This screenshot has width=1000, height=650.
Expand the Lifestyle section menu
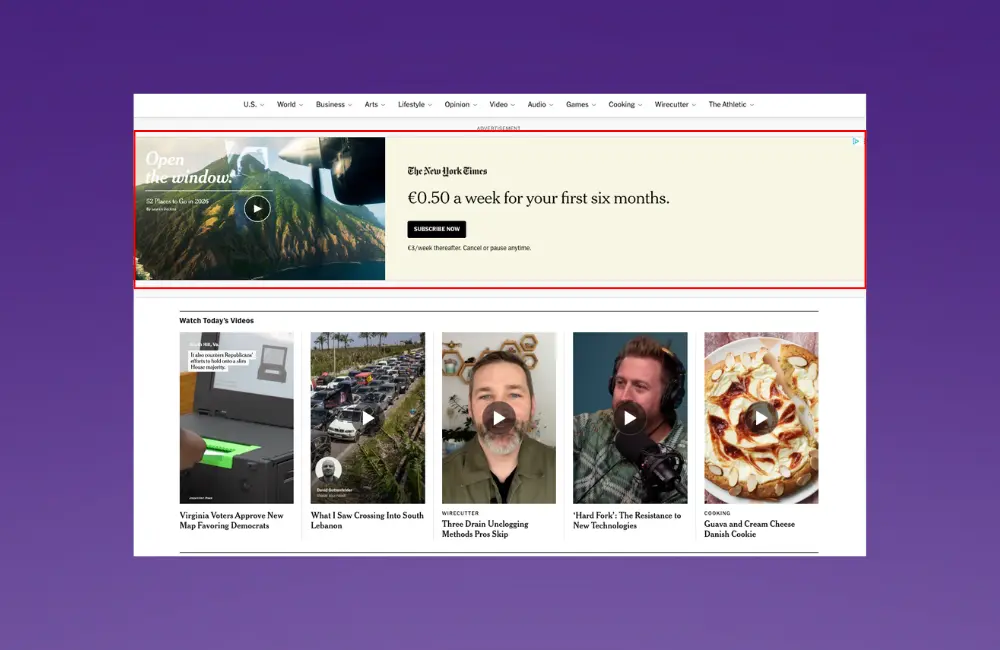413,104
